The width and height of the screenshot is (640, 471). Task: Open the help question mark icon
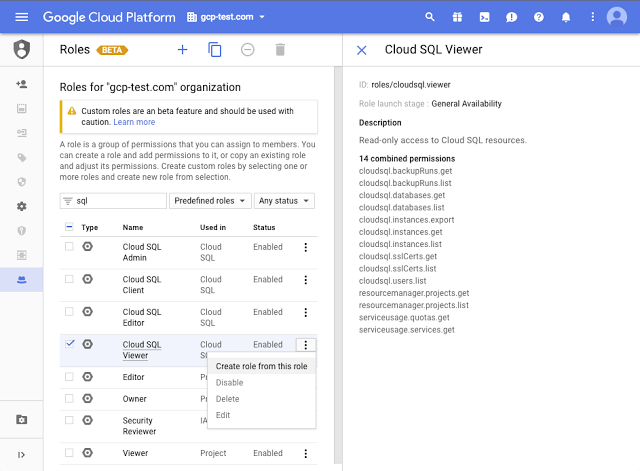pos(539,17)
